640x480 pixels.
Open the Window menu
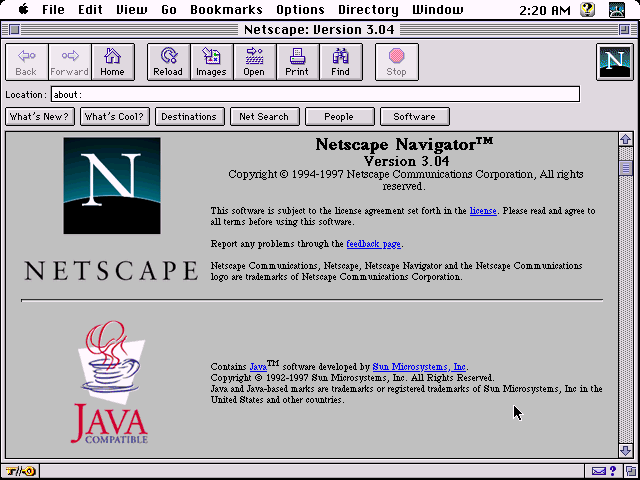point(437,10)
